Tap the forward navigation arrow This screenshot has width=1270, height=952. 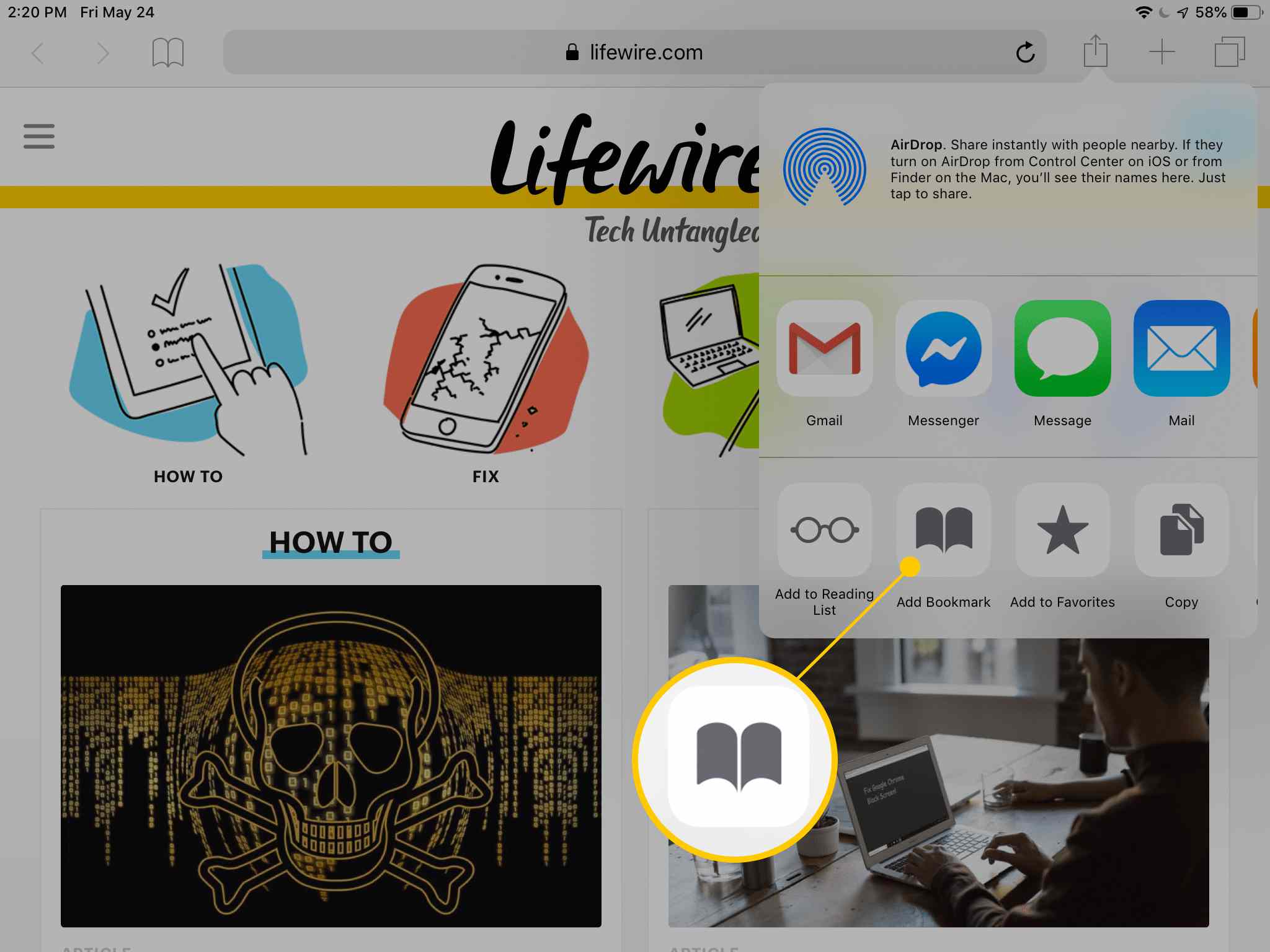(101, 51)
